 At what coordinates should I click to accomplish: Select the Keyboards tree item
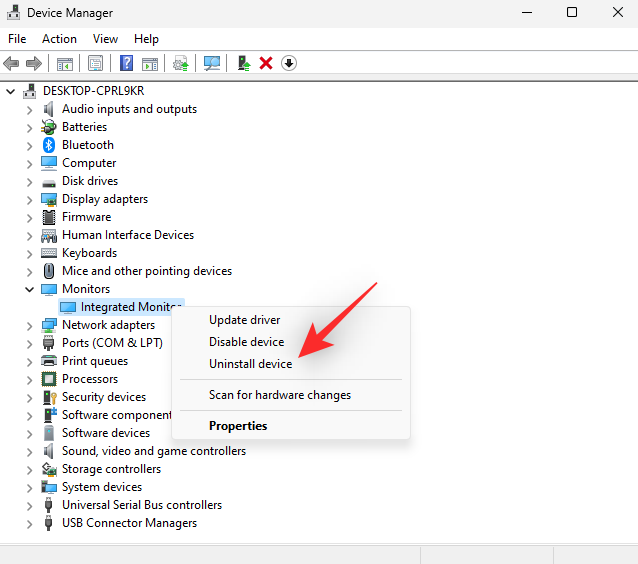(89, 253)
